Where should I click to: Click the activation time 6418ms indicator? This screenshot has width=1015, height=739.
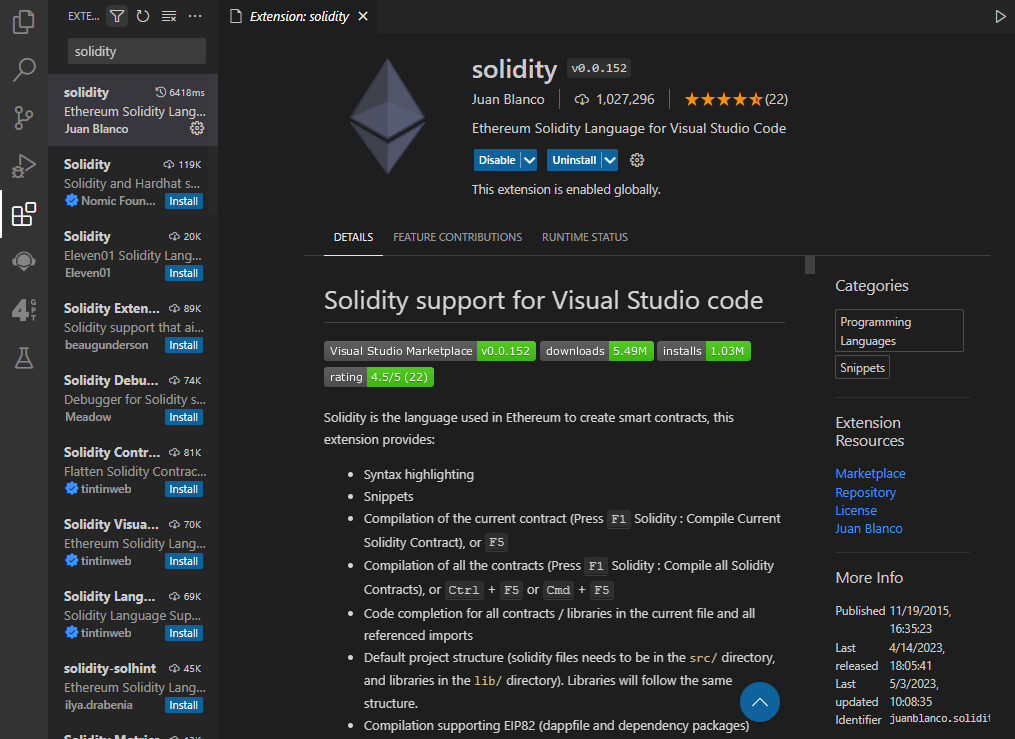pyautogui.click(x=180, y=93)
